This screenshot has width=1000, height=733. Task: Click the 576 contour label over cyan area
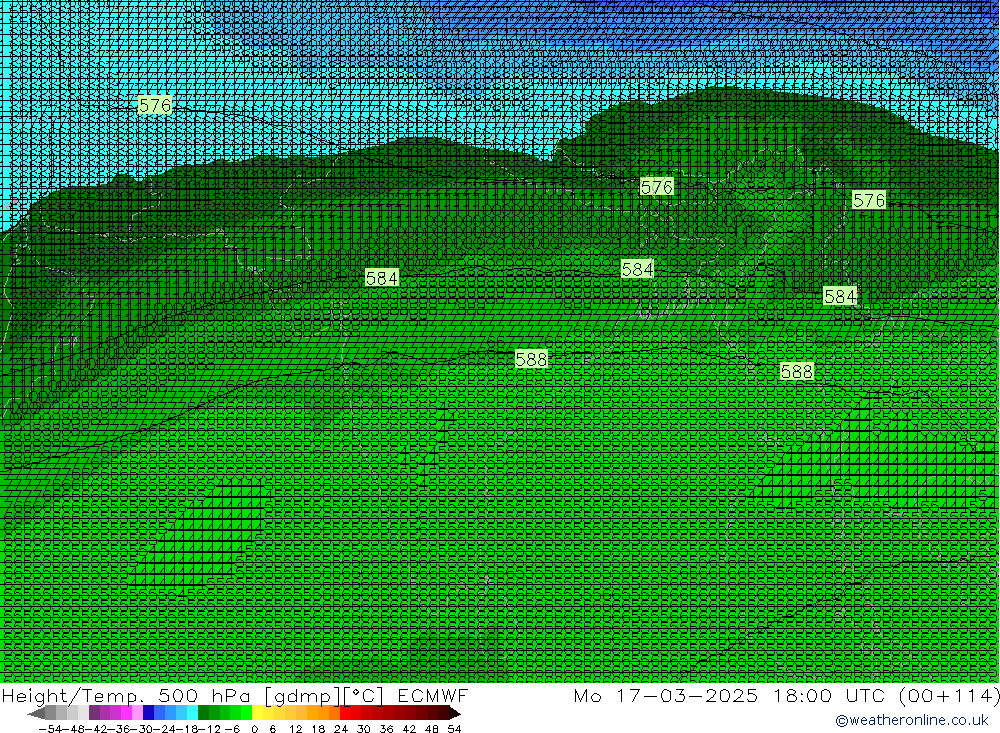coord(155,105)
